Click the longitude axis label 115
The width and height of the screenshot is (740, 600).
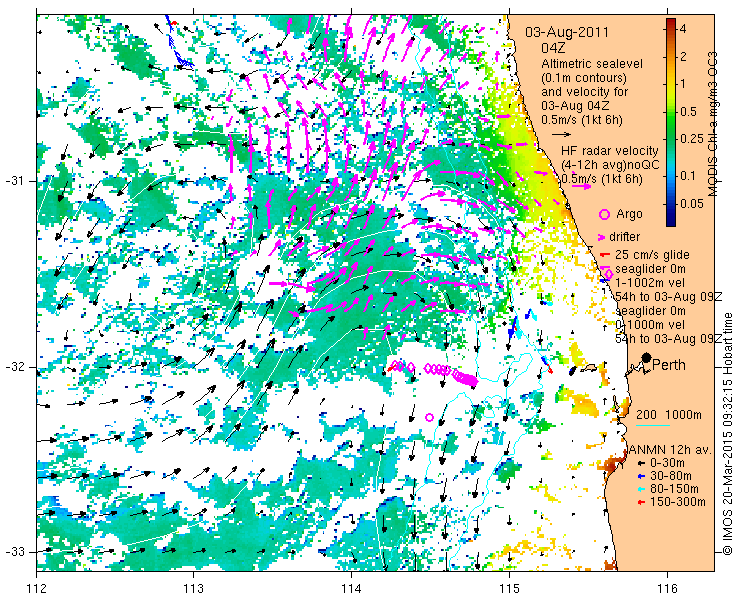[x=509, y=588]
